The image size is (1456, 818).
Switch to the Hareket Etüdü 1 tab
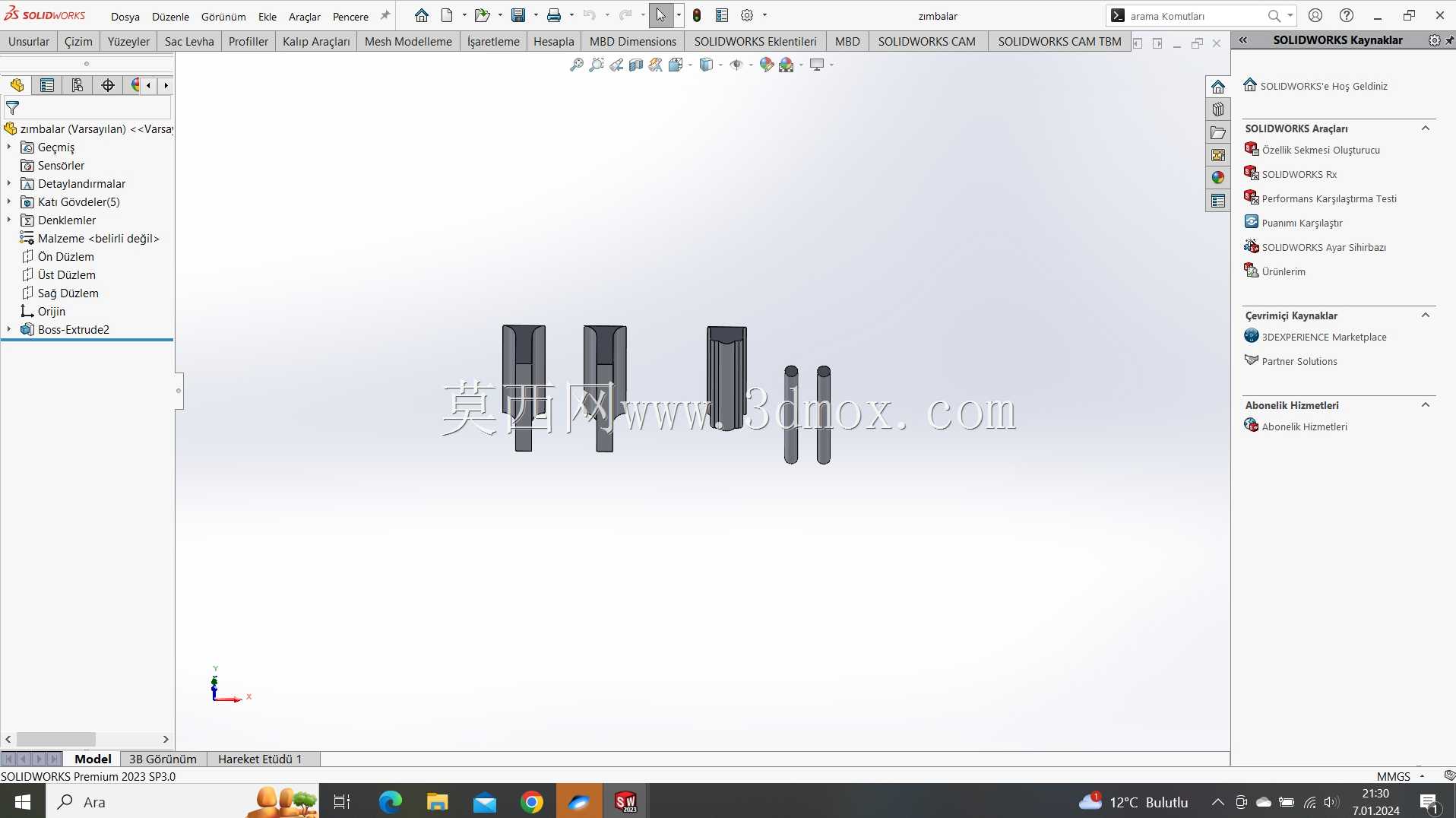[260, 759]
